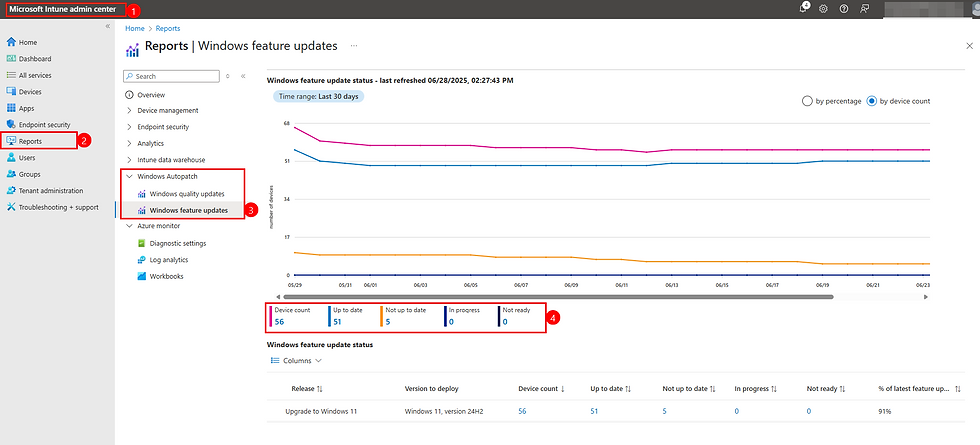Open Groups in left navigation
980x445 pixels.
click(x=29, y=174)
